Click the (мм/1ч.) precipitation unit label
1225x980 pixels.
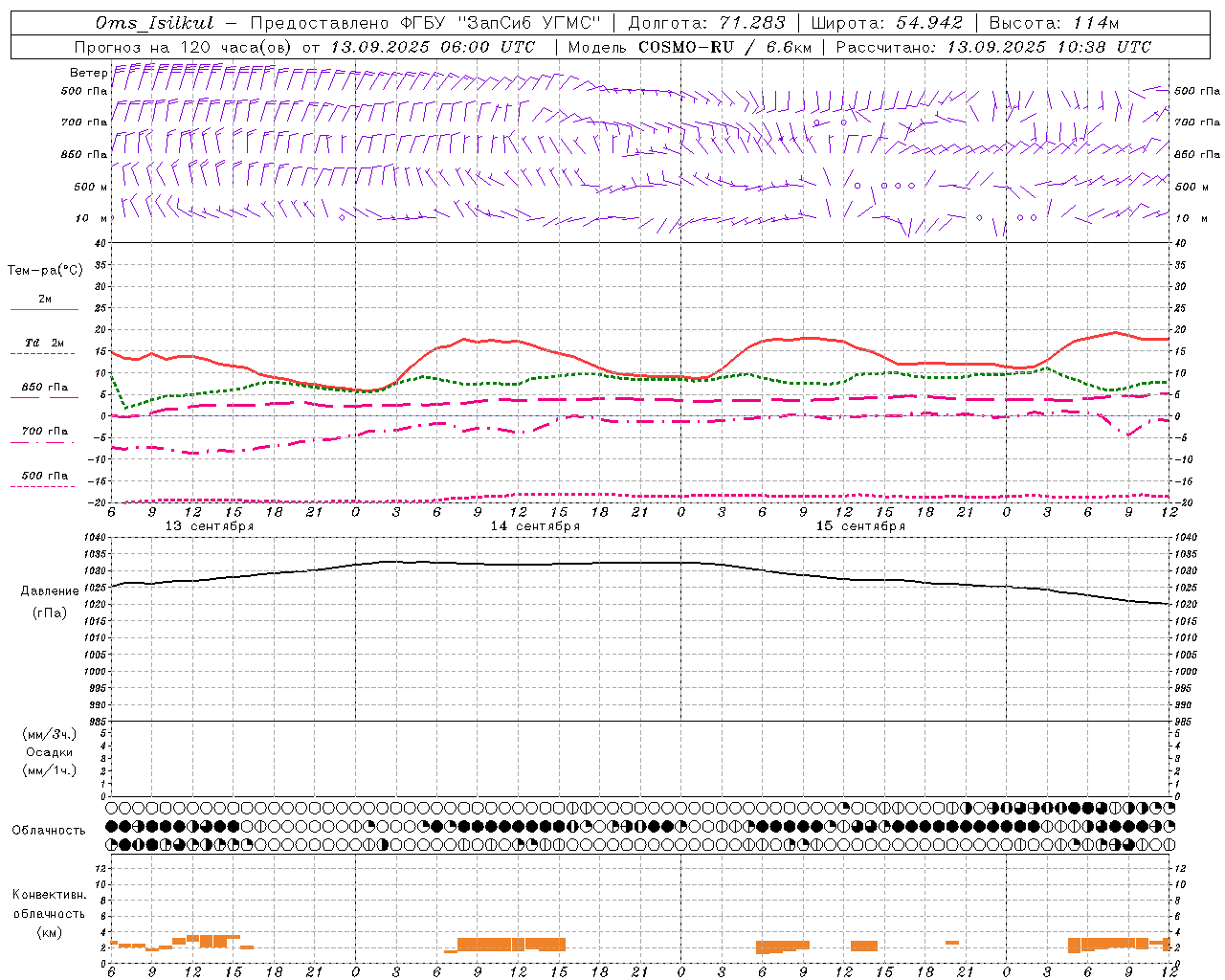(x=50, y=770)
